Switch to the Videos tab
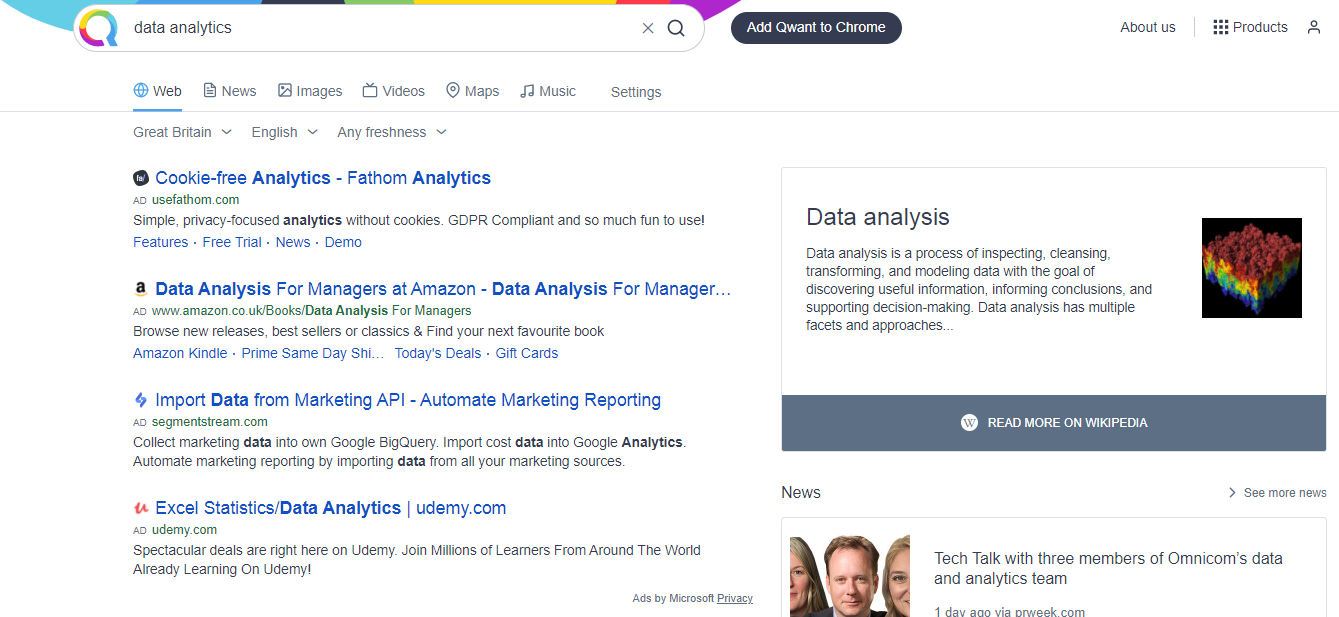The height and width of the screenshot is (617, 1339). click(x=394, y=91)
